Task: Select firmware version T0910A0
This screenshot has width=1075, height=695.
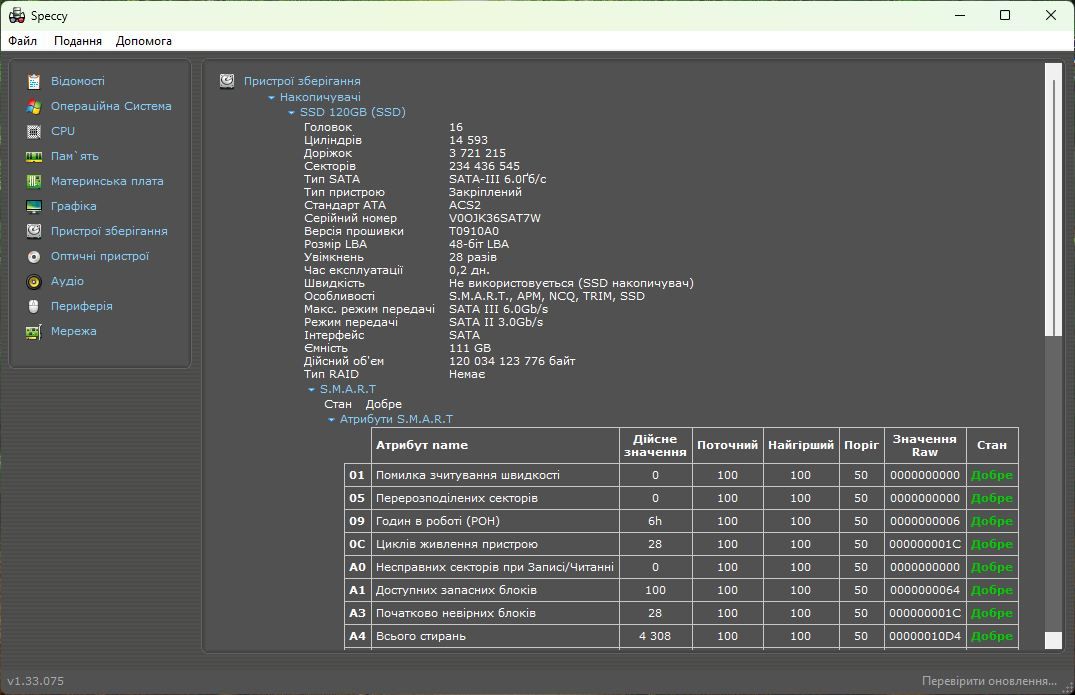Action: click(x=474, y=231)
